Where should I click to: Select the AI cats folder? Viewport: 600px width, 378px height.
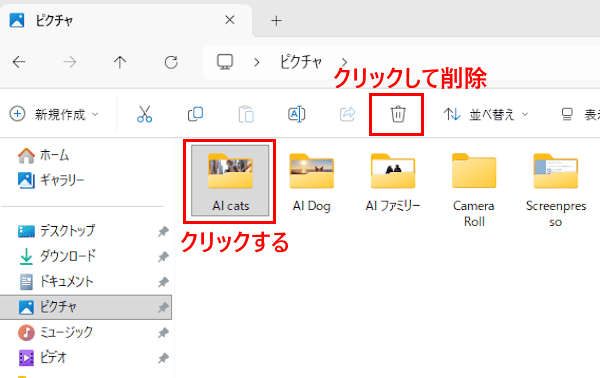tap(230, 181)
